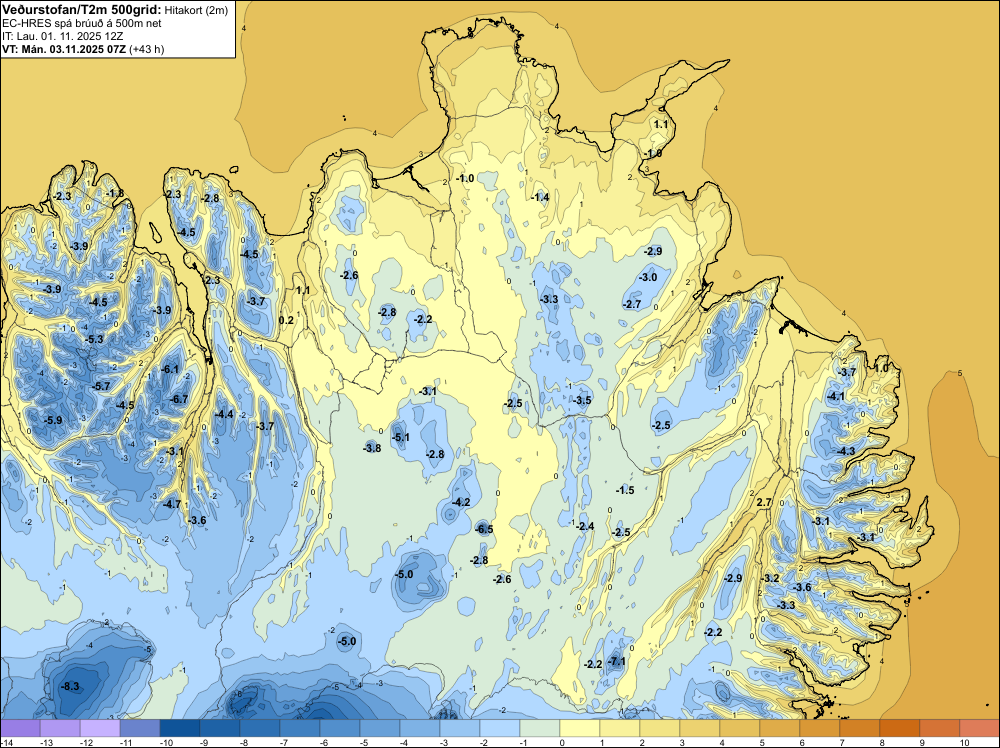Click the '-8.3' temperature value
Screen dimensions: 1000x748
70,686
